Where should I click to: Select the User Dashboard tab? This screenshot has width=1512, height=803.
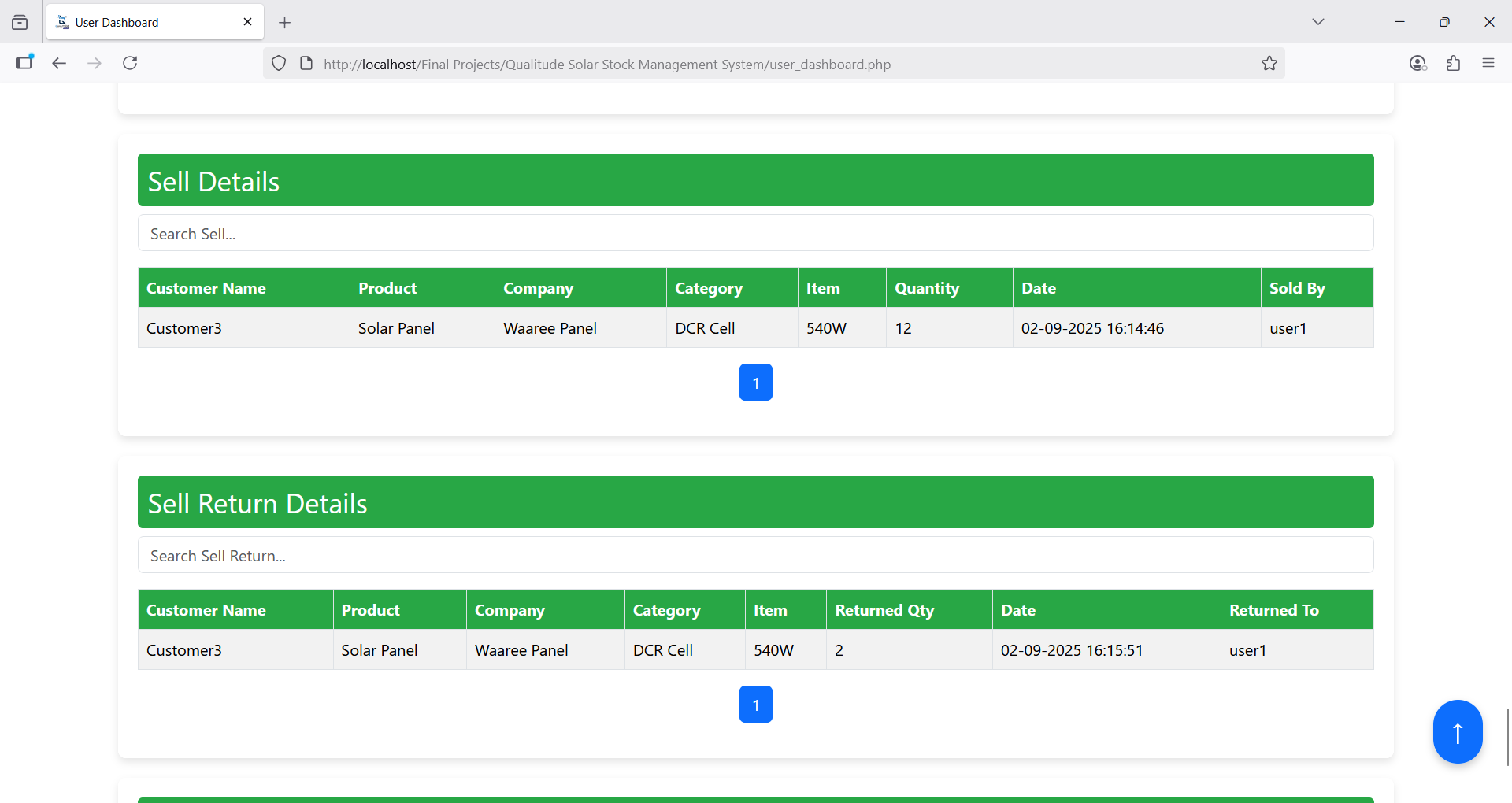pyautogui.click(x=142, y=23)
